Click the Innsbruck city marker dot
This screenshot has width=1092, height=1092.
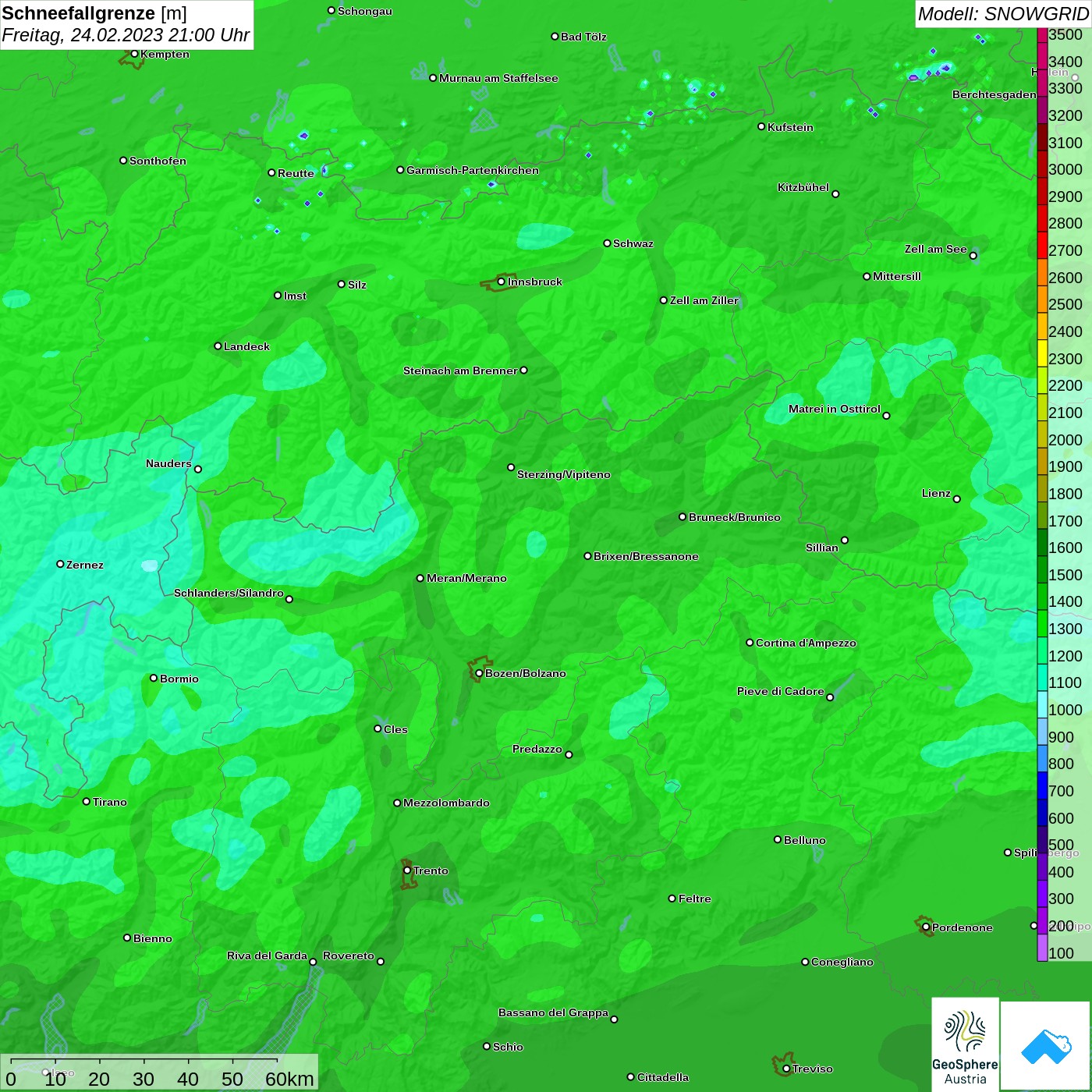point(501,282)
